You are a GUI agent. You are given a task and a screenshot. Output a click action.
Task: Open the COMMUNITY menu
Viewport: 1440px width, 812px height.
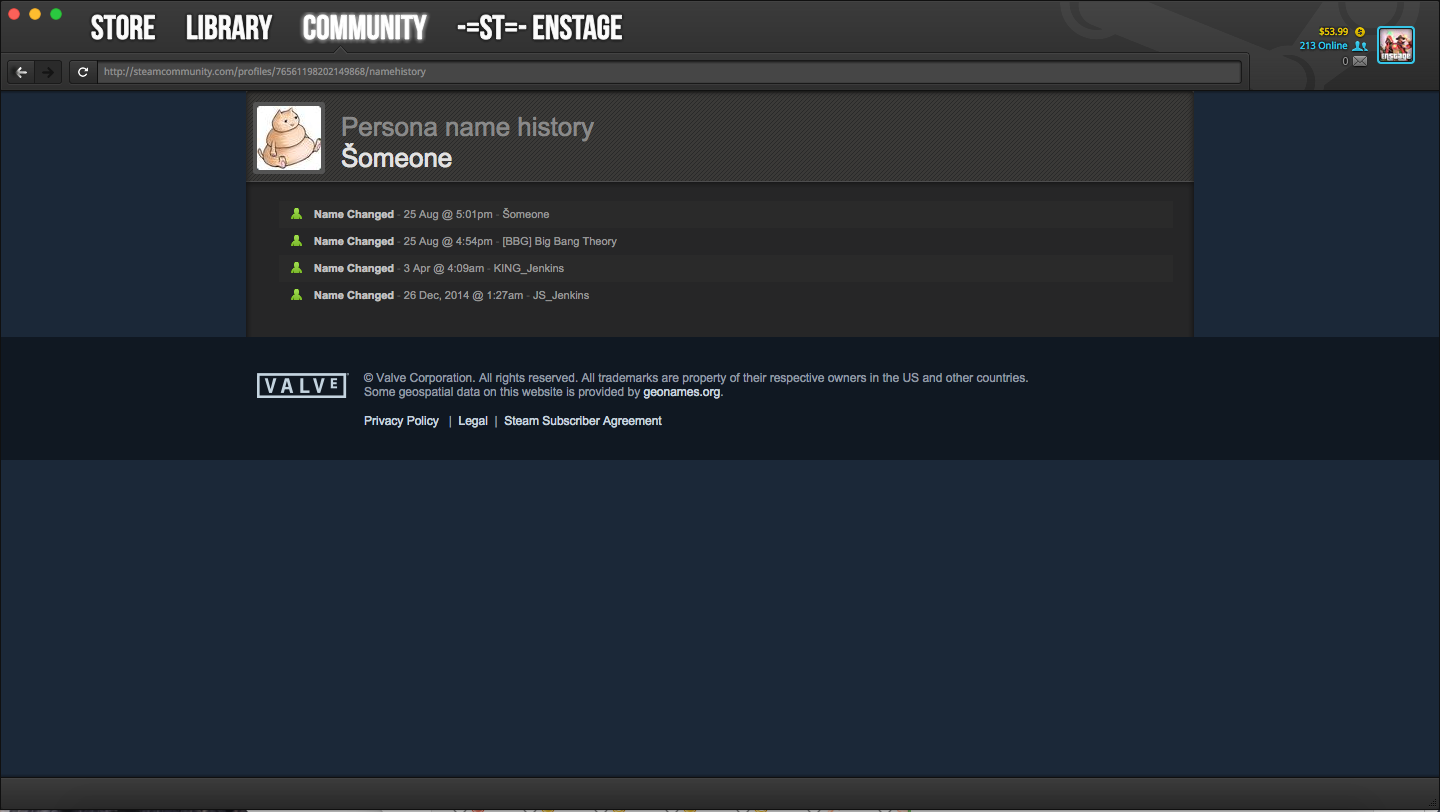(364, 28)
